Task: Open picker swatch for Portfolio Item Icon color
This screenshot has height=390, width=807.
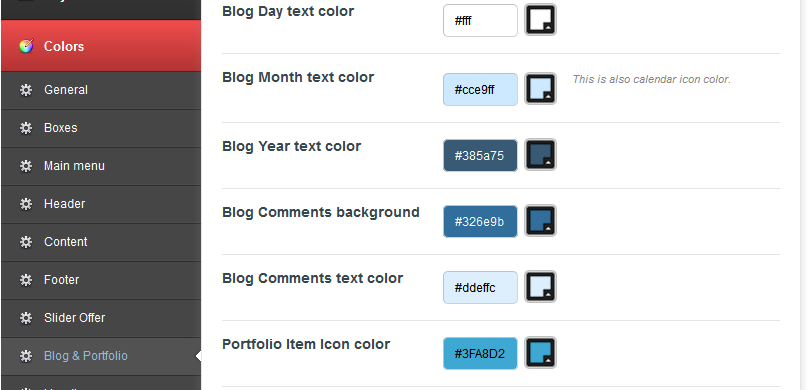Action: click(540, 352)
